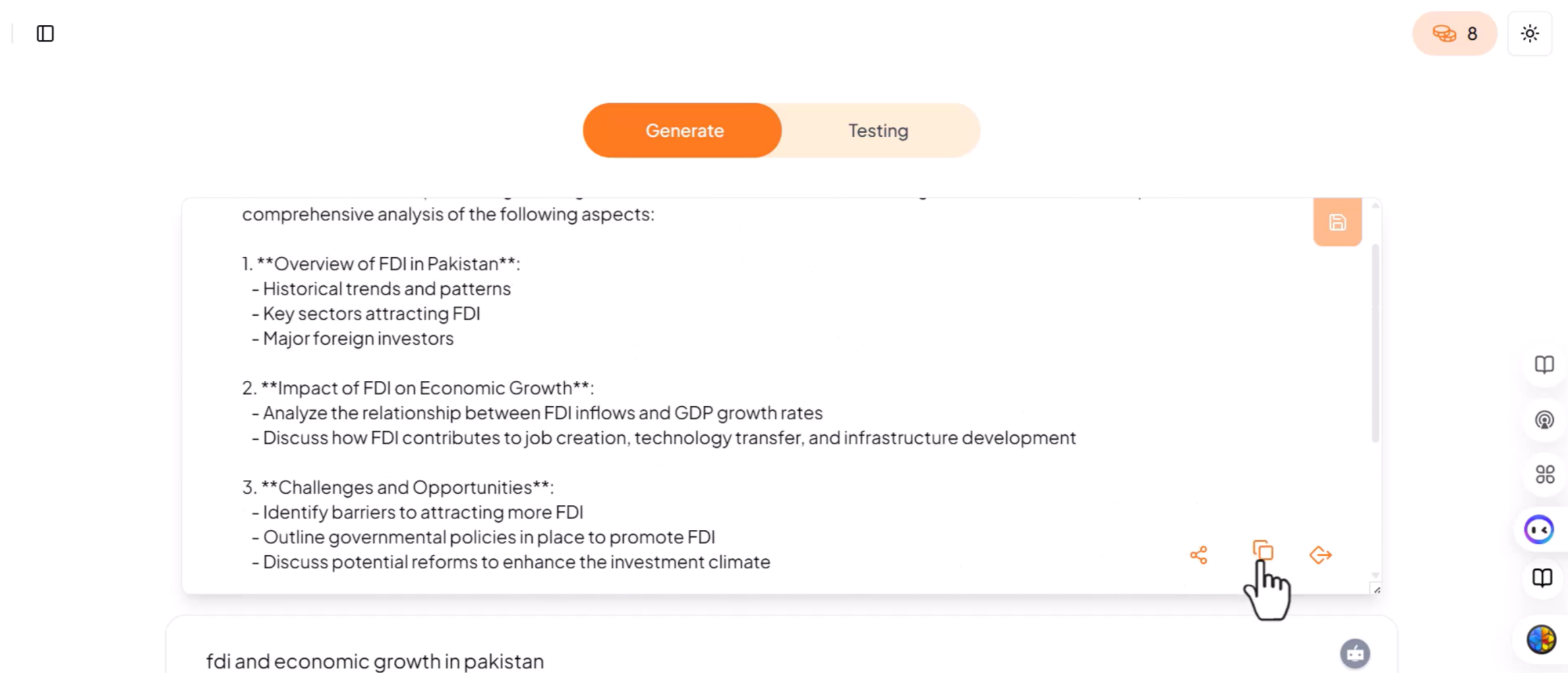The image size is (1568, 673).
Task: Switch to the Testing tab
Action: tap(877, 130)
